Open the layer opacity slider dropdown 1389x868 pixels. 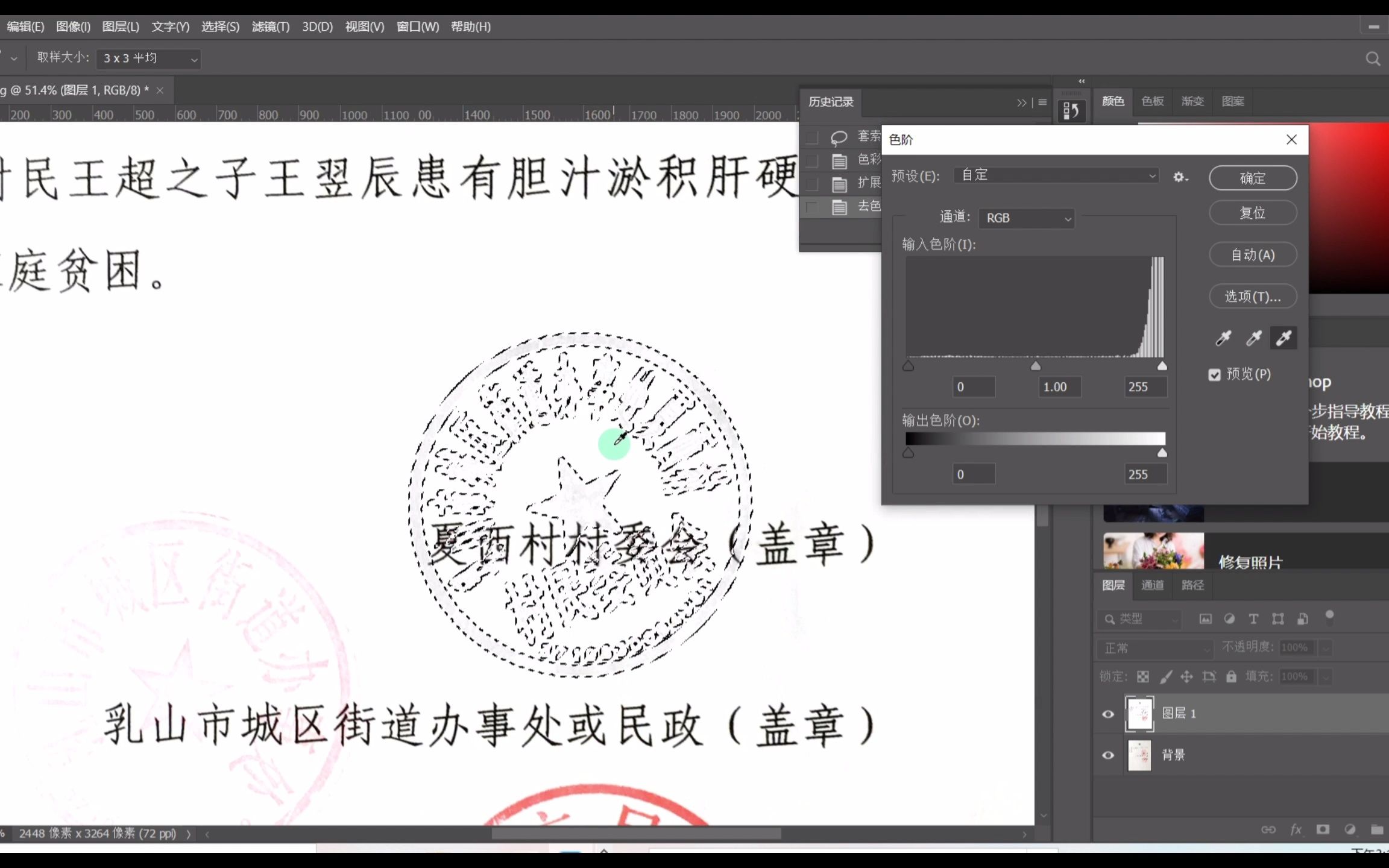[x=1325, y=648]
